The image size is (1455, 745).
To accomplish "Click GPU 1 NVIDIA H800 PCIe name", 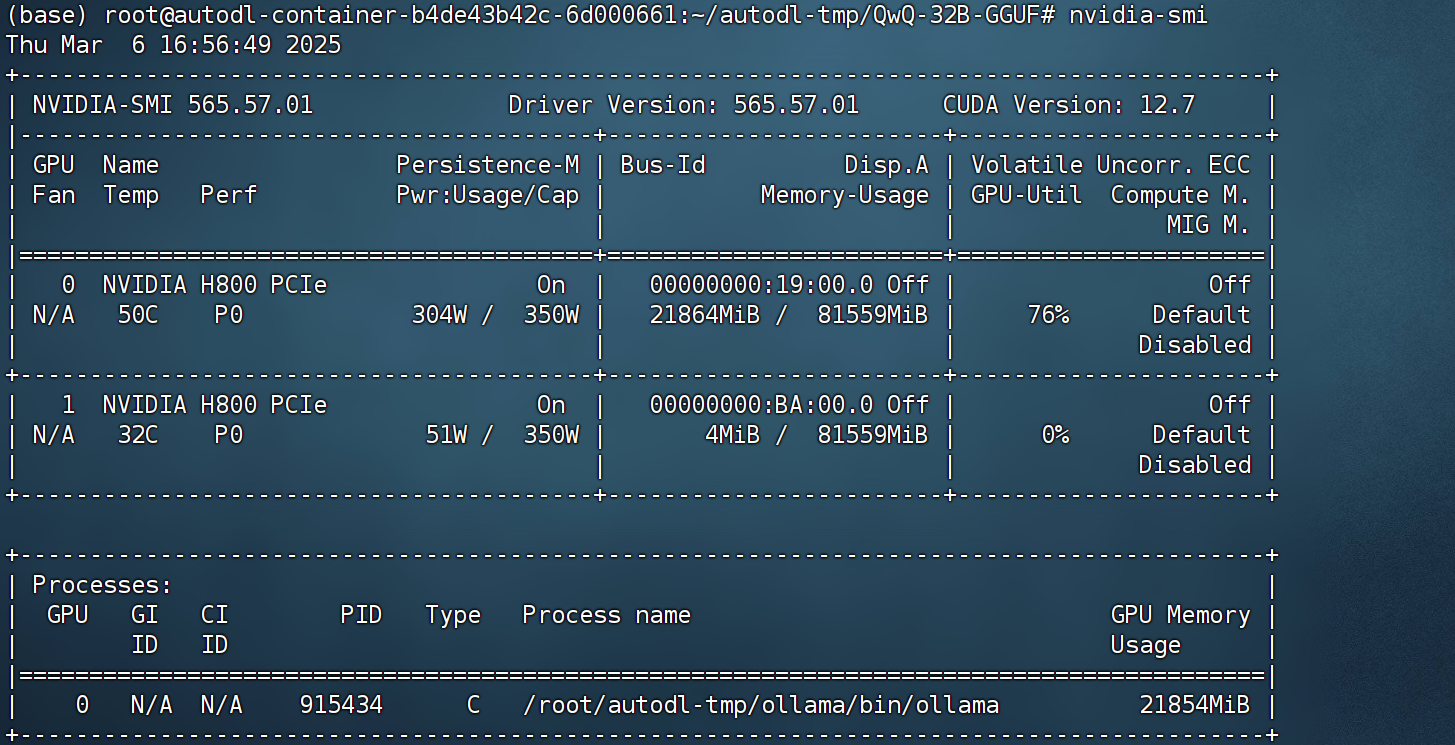I will [214, 405].
